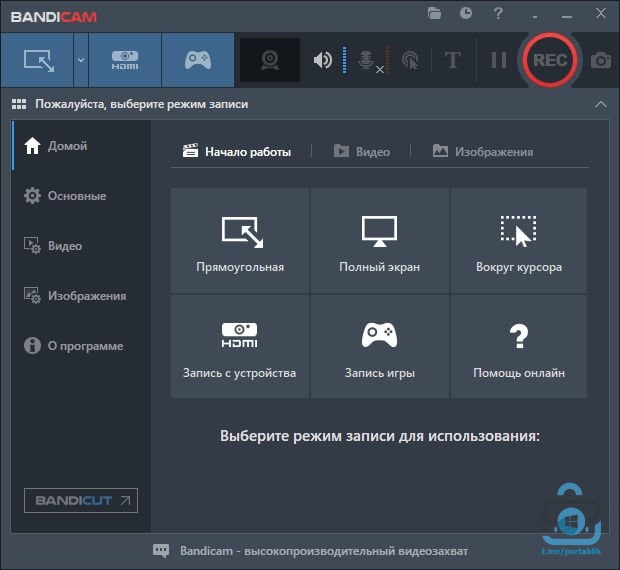This screenshot has width=620, height=570.
Task: Switch to Начало работы tab
Action: [237, 151]
